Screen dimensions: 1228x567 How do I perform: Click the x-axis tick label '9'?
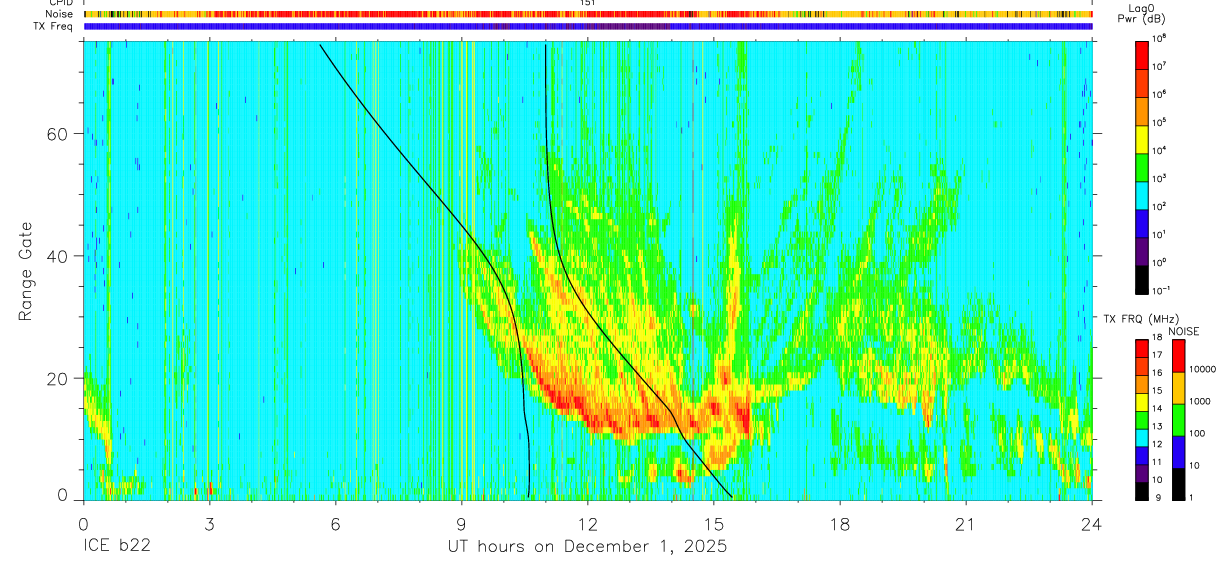pos(461,524)
